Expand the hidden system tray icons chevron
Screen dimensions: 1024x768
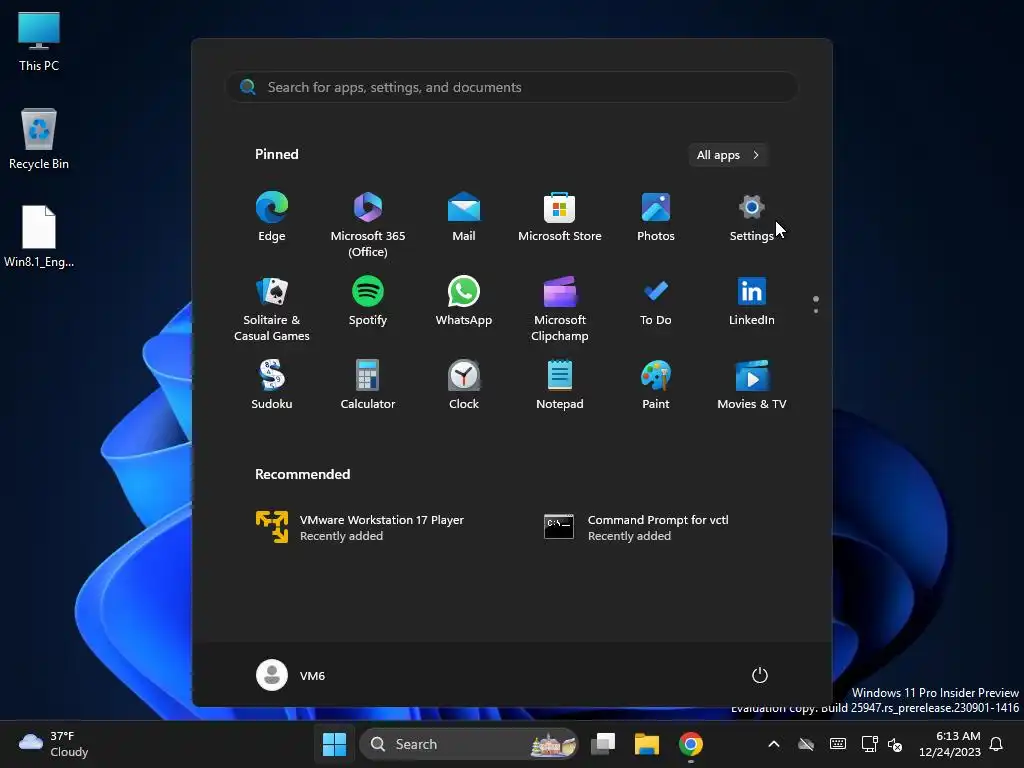(774, 744)
